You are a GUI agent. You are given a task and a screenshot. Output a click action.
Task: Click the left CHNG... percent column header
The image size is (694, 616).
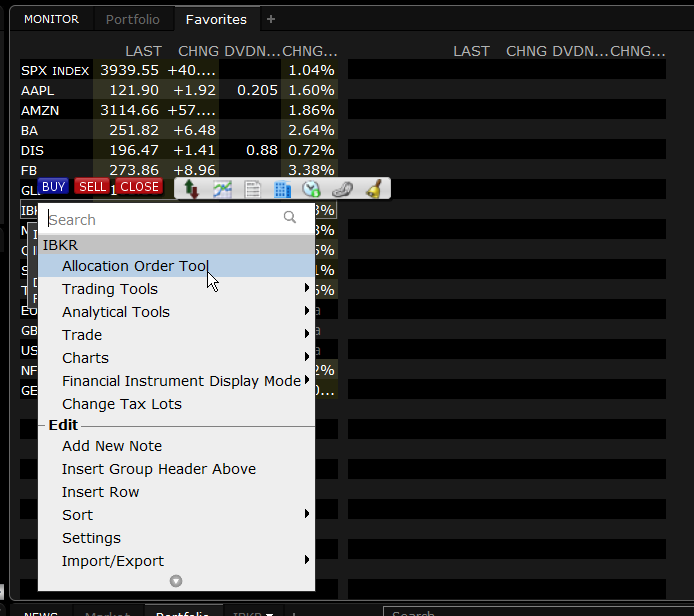(x=310, y=51)
